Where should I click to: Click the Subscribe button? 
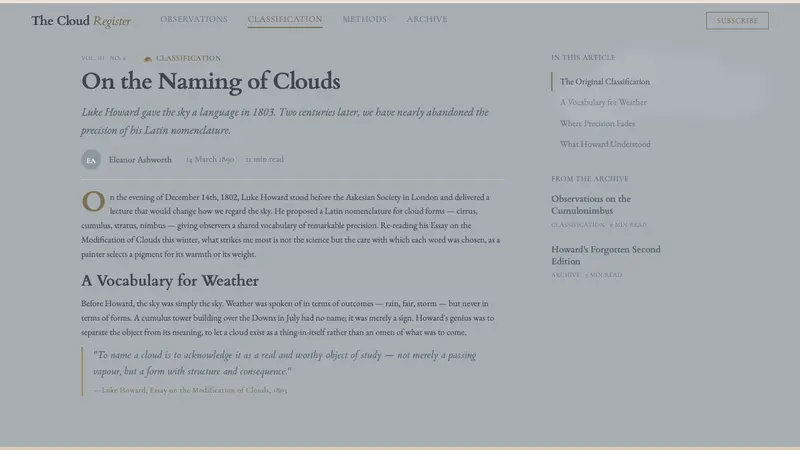(737, 21)
